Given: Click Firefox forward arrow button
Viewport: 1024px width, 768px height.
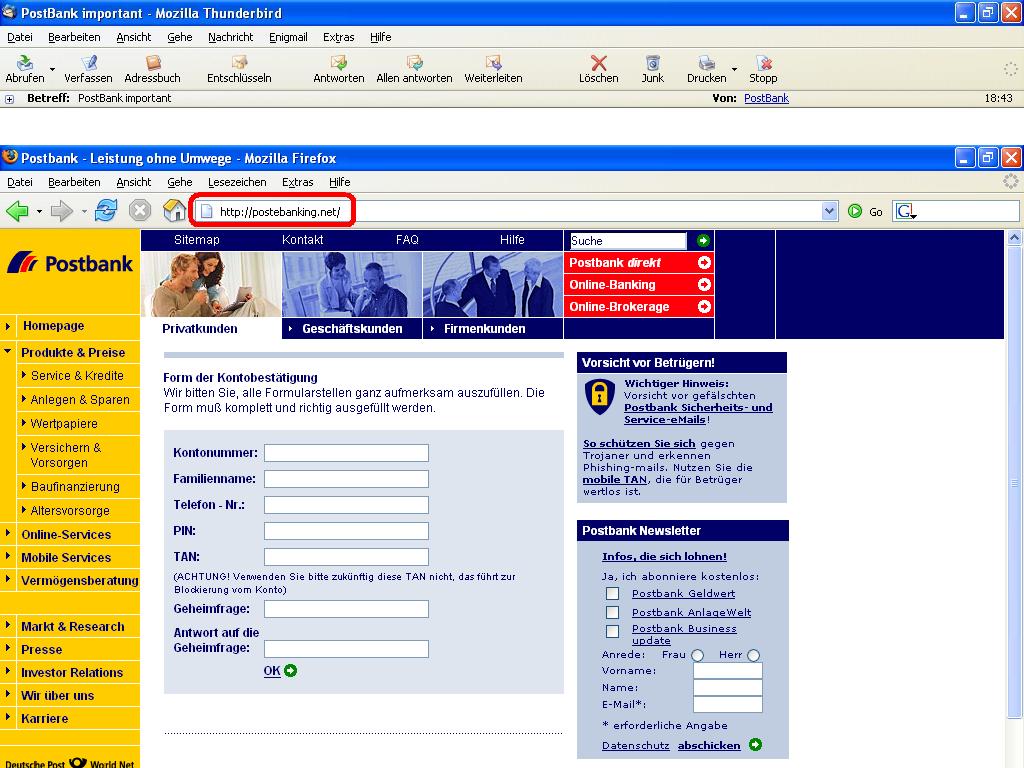Looking at the screenshot, I should [x=61, y=211].
